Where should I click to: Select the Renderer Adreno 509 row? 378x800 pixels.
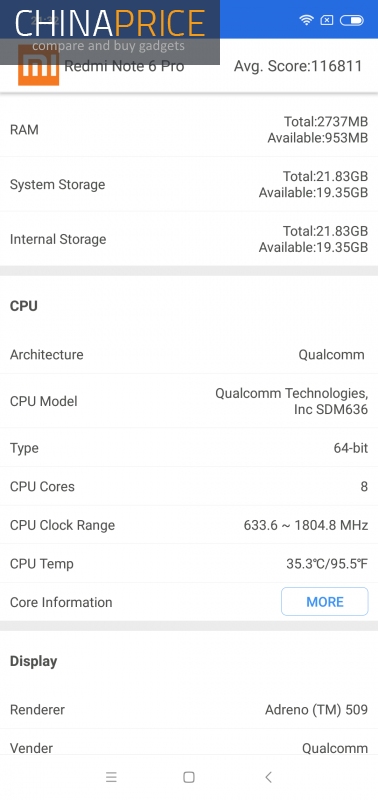coord(189,710)
